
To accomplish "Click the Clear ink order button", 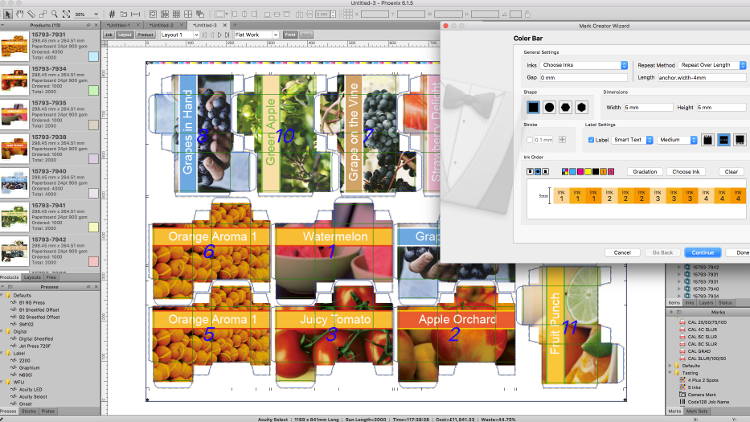I will [731, 171].
